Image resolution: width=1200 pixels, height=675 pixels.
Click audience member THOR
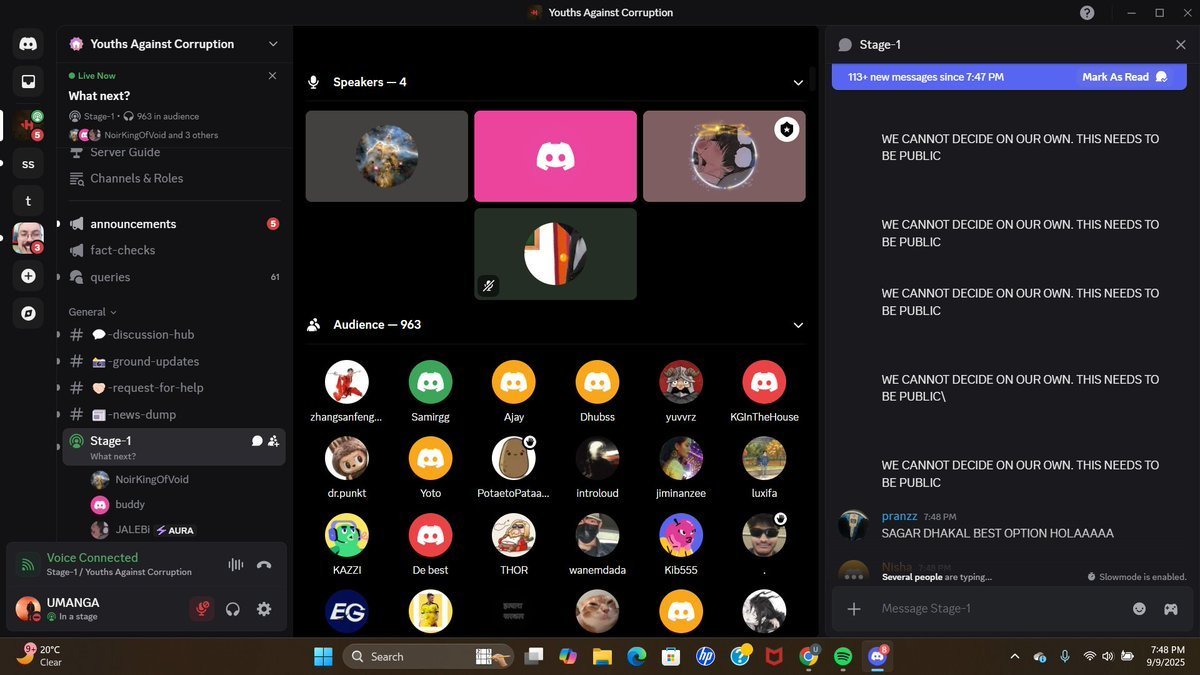514,544
